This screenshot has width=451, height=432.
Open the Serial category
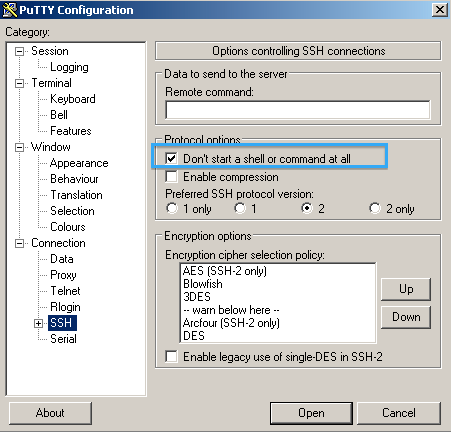(63, 339)
